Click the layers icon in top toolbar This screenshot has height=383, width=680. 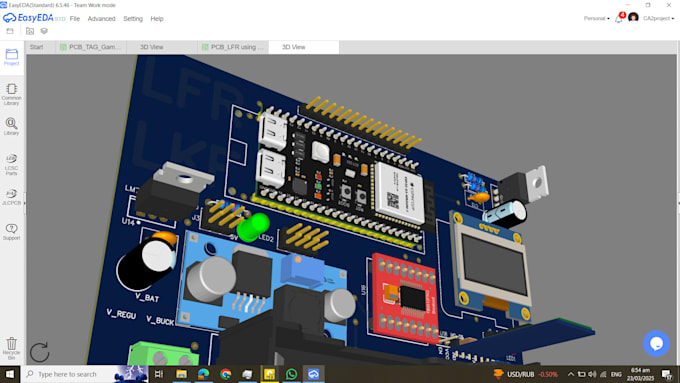44,31
